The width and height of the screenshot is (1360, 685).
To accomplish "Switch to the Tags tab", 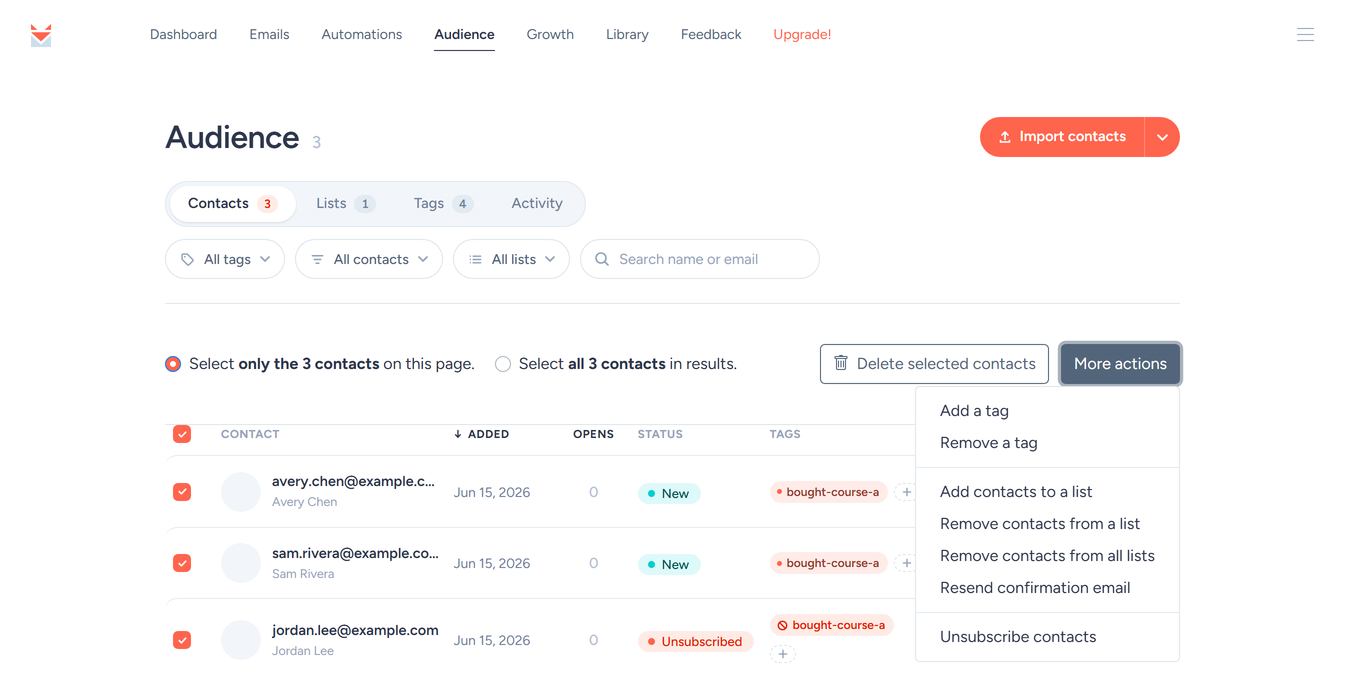I will point(442,203).
